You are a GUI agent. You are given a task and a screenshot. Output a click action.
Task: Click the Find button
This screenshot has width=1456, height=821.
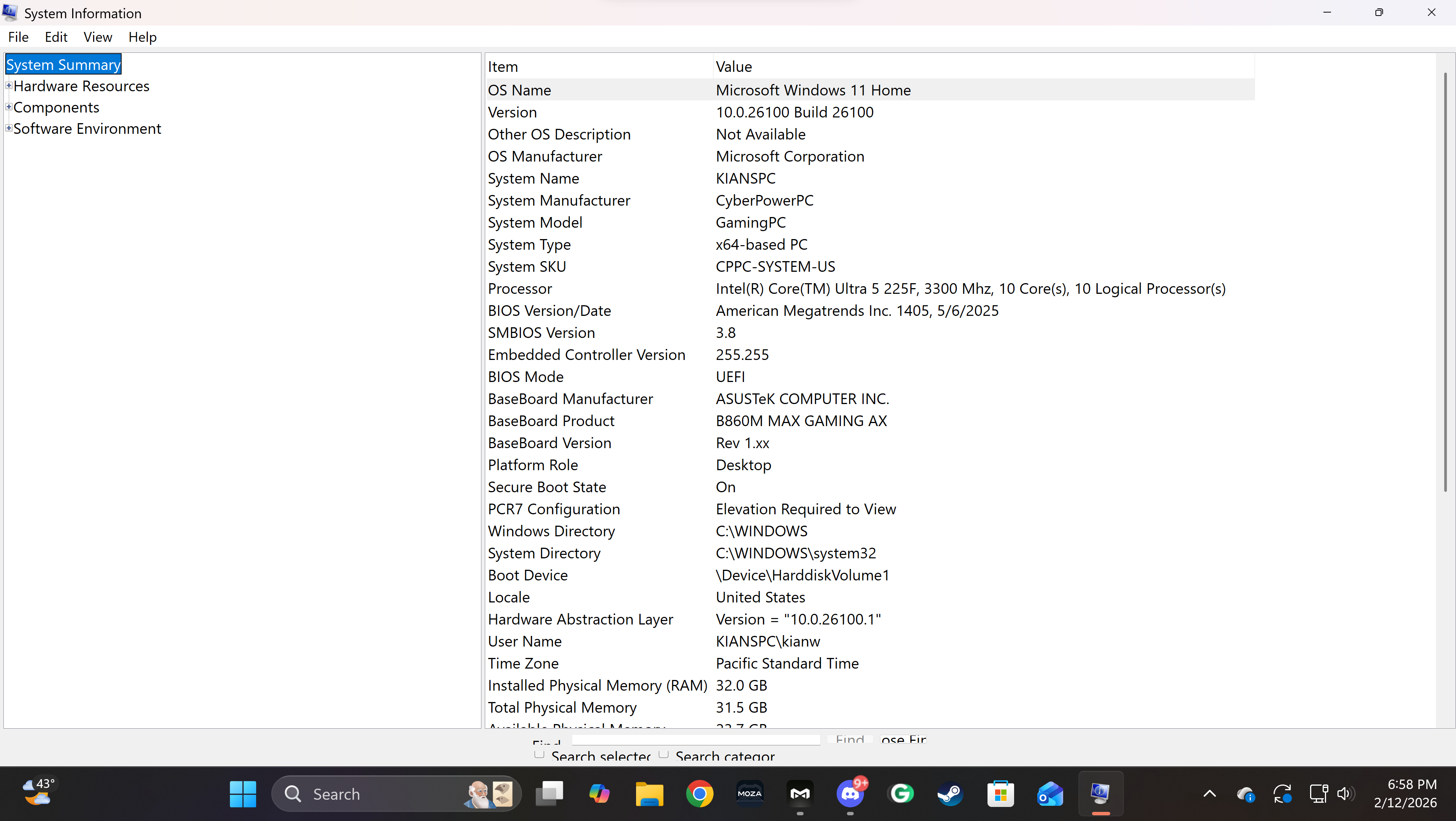pyautogui.click(x=850, y=740)
